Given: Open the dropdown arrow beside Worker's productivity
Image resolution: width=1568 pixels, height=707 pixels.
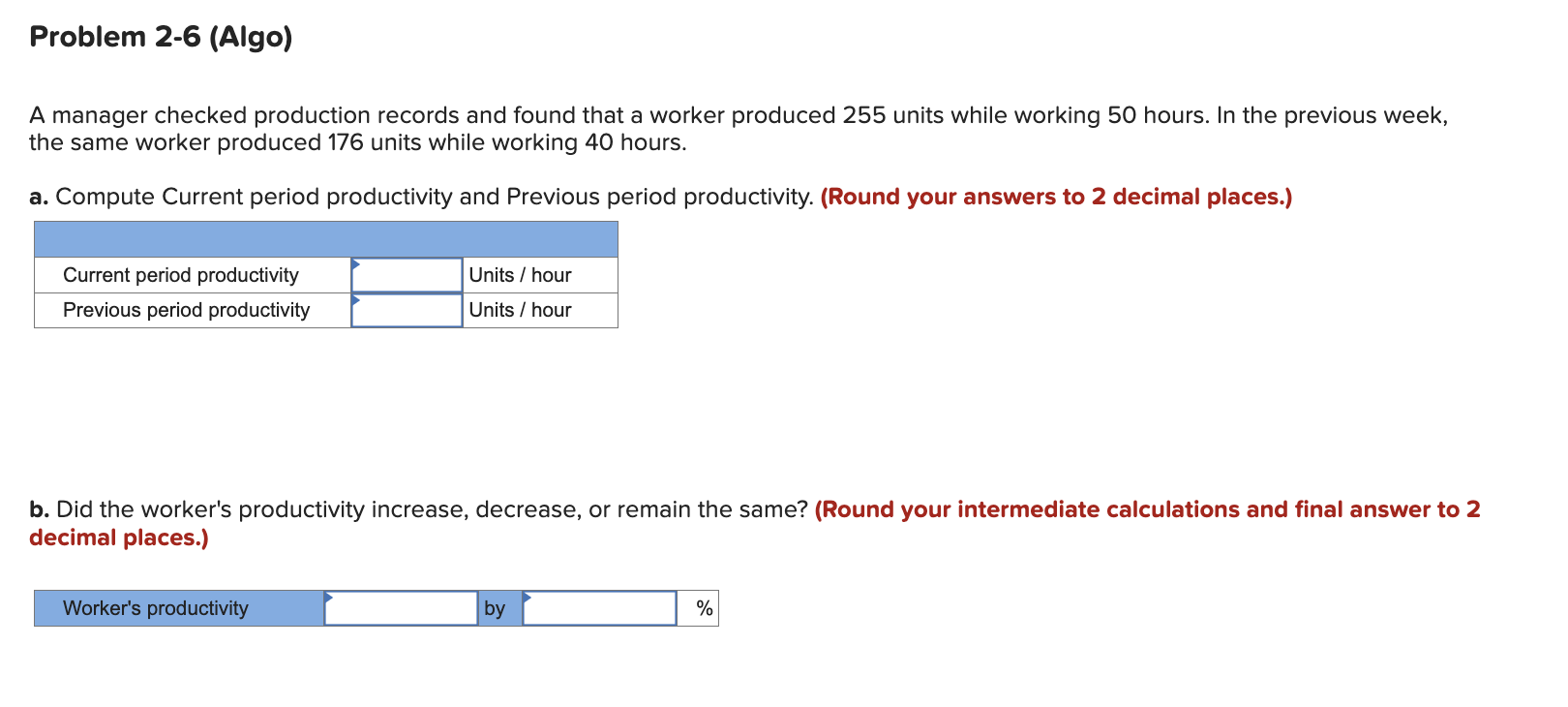Looking at the screenshot, I should [330, 597].
